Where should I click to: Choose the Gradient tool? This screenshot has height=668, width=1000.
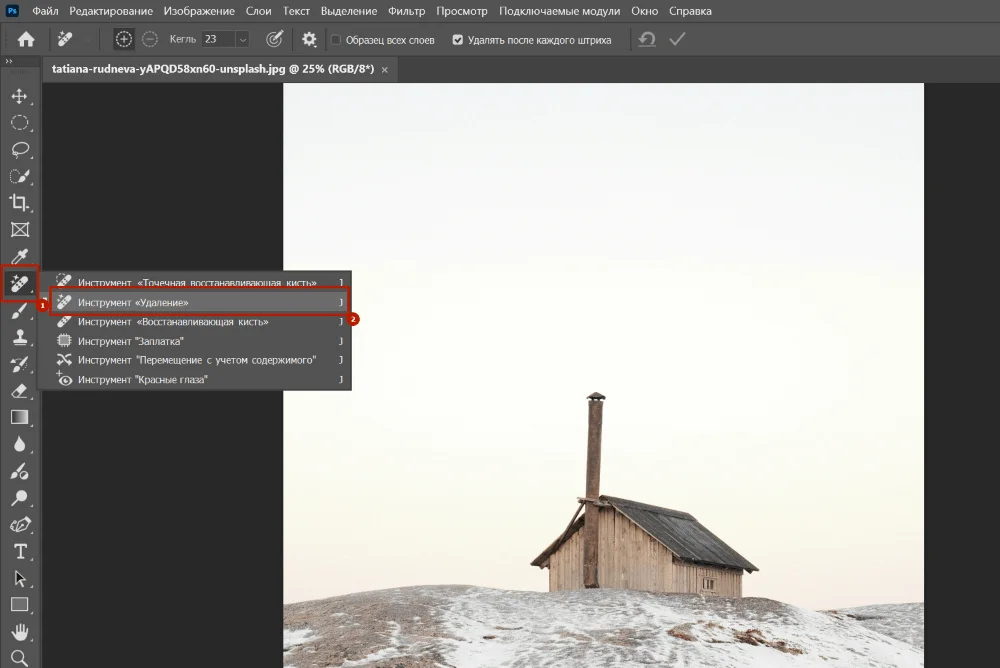click(19, 417)
